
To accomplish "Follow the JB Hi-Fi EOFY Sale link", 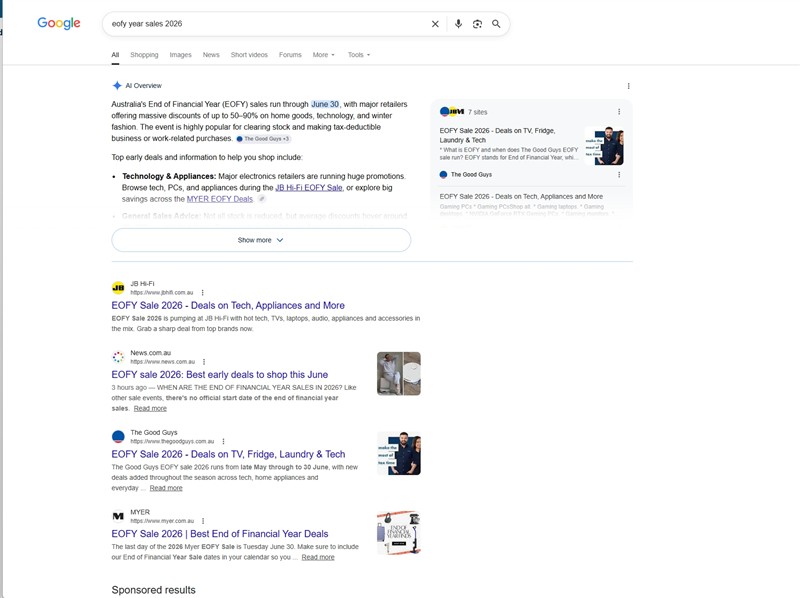I will [309, 188].
